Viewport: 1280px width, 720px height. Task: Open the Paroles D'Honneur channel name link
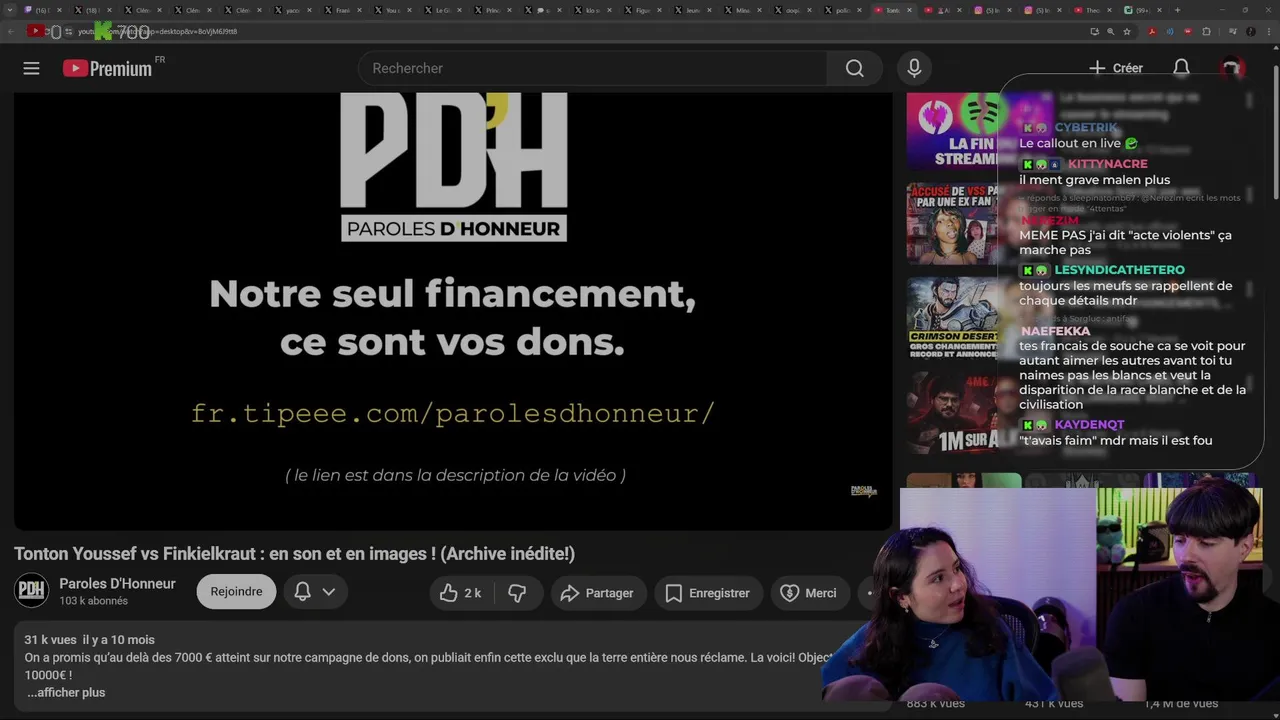(117, 584)
